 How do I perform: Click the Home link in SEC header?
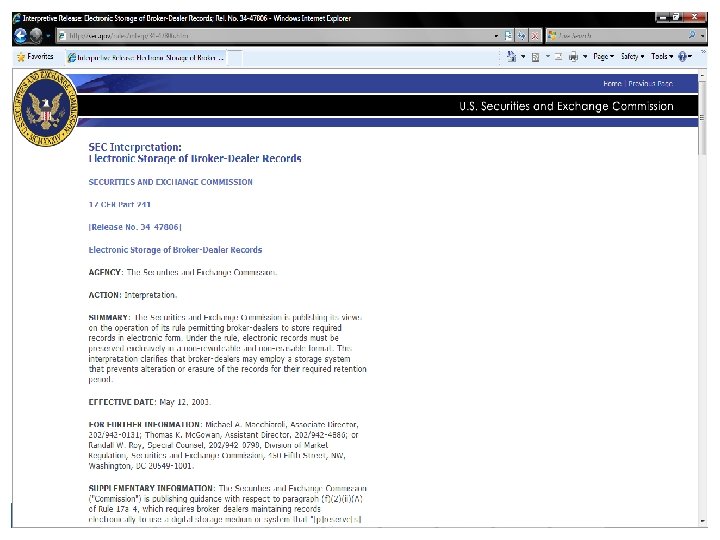click(x=612, y=84)
